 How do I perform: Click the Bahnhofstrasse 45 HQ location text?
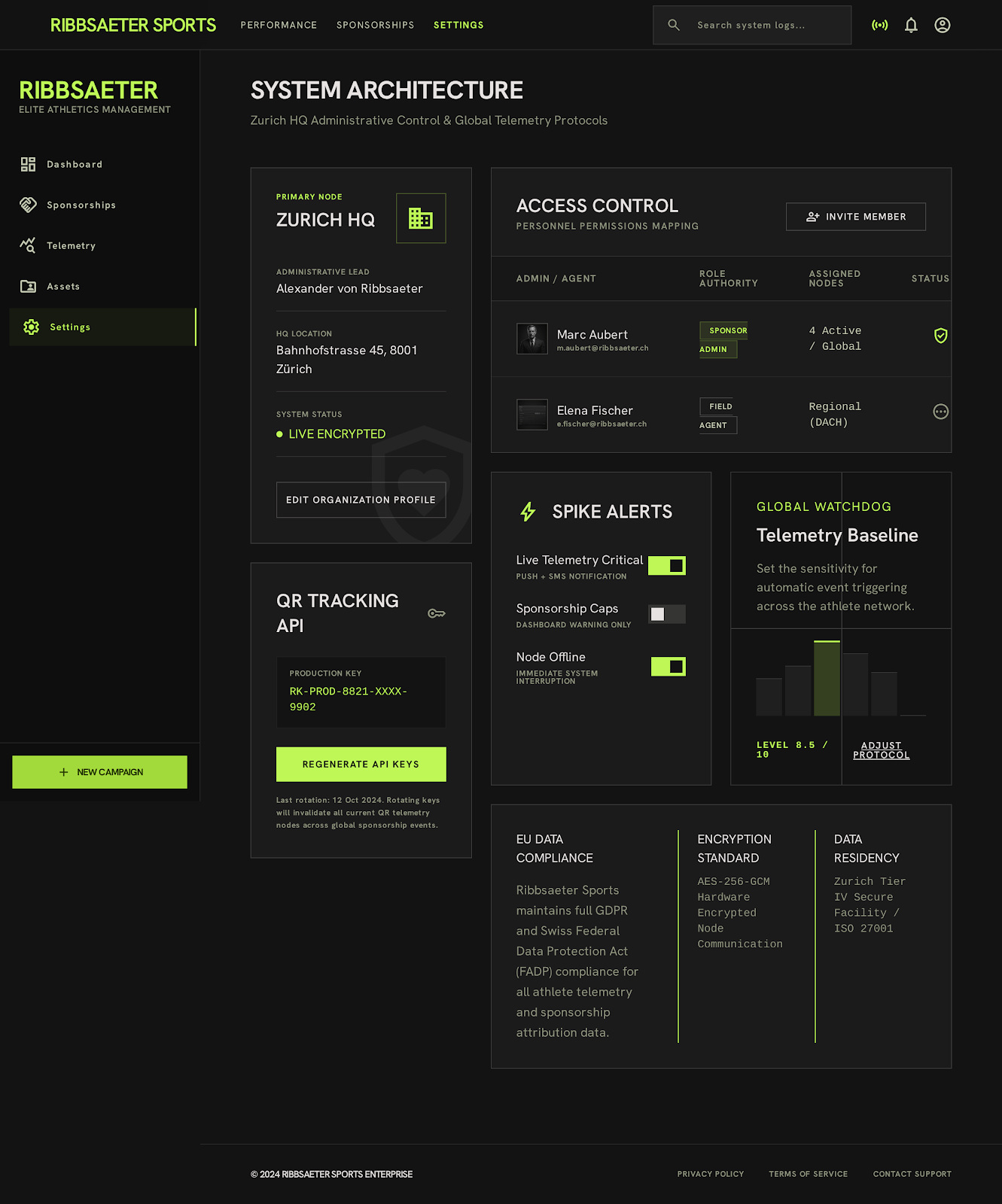(x=347, y=360)
